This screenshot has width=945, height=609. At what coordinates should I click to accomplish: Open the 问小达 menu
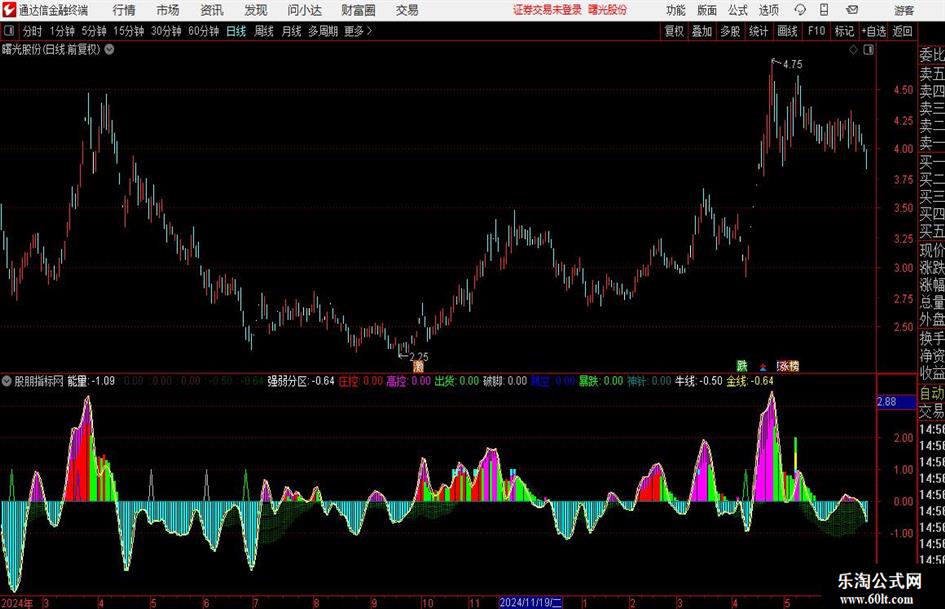coord(304,10)
